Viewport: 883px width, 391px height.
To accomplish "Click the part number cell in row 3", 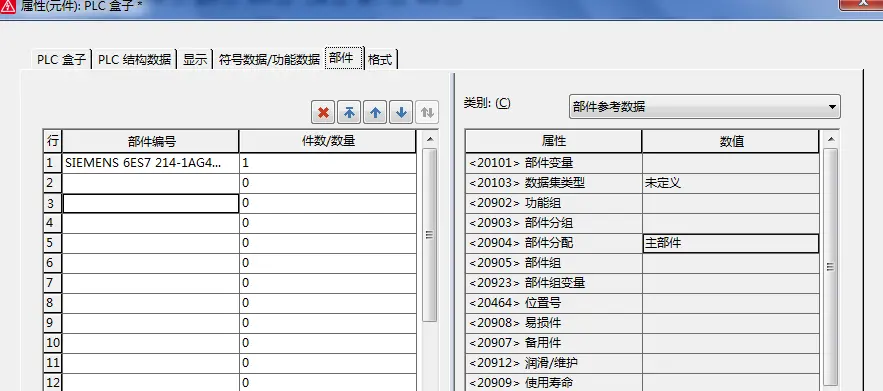I will click(x=150, y=203).
